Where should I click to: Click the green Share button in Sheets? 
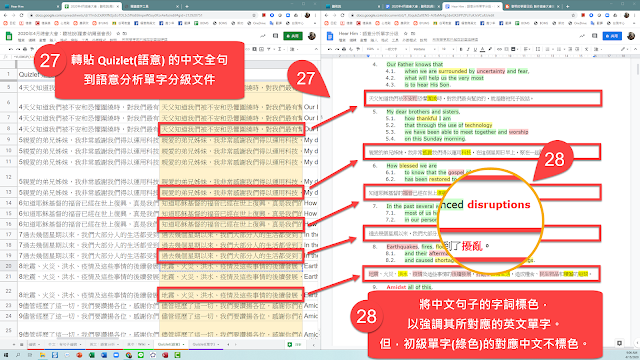click(293, 36)
